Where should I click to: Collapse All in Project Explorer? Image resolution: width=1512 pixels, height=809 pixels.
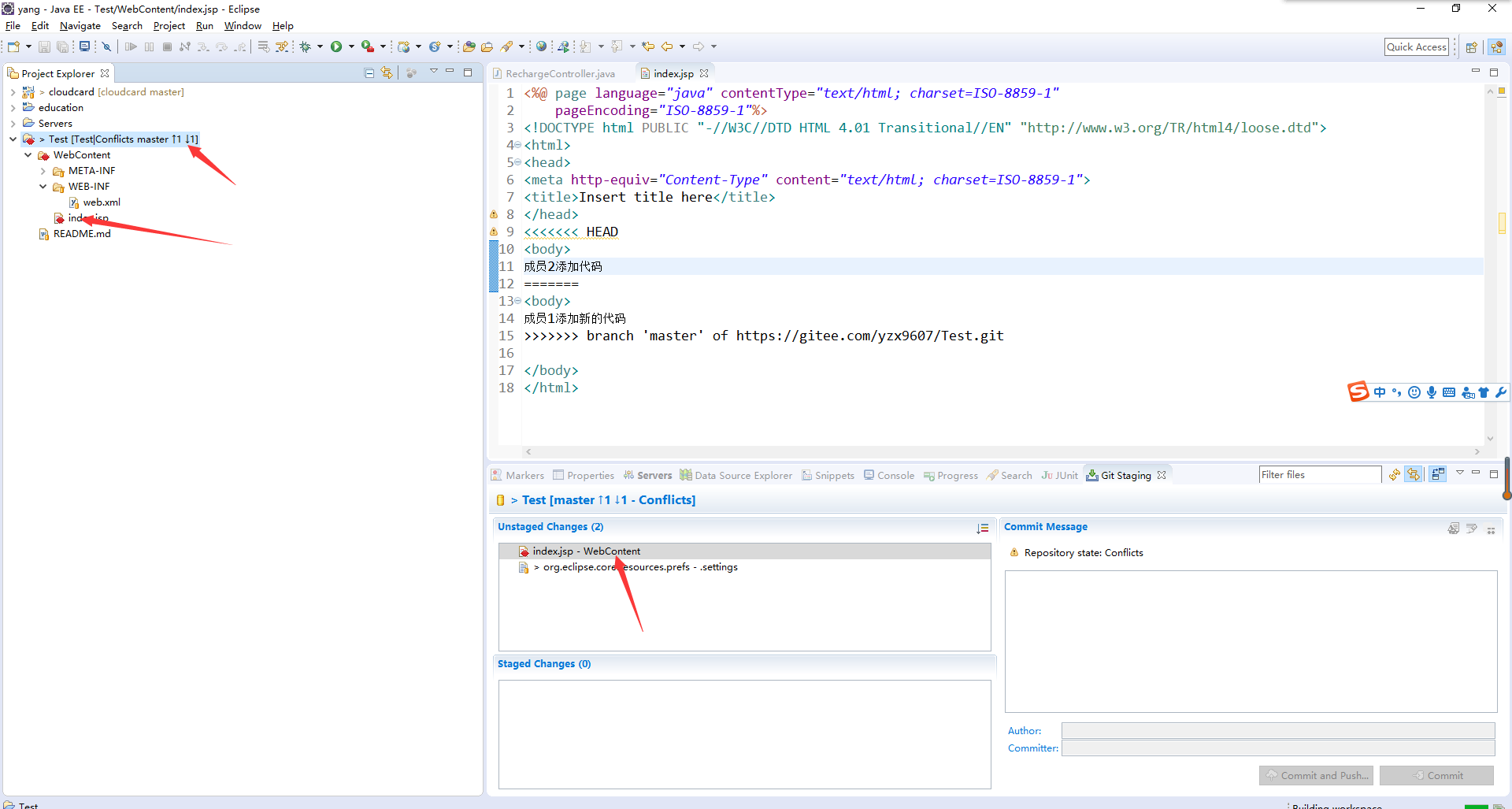(x=369, y=72)
